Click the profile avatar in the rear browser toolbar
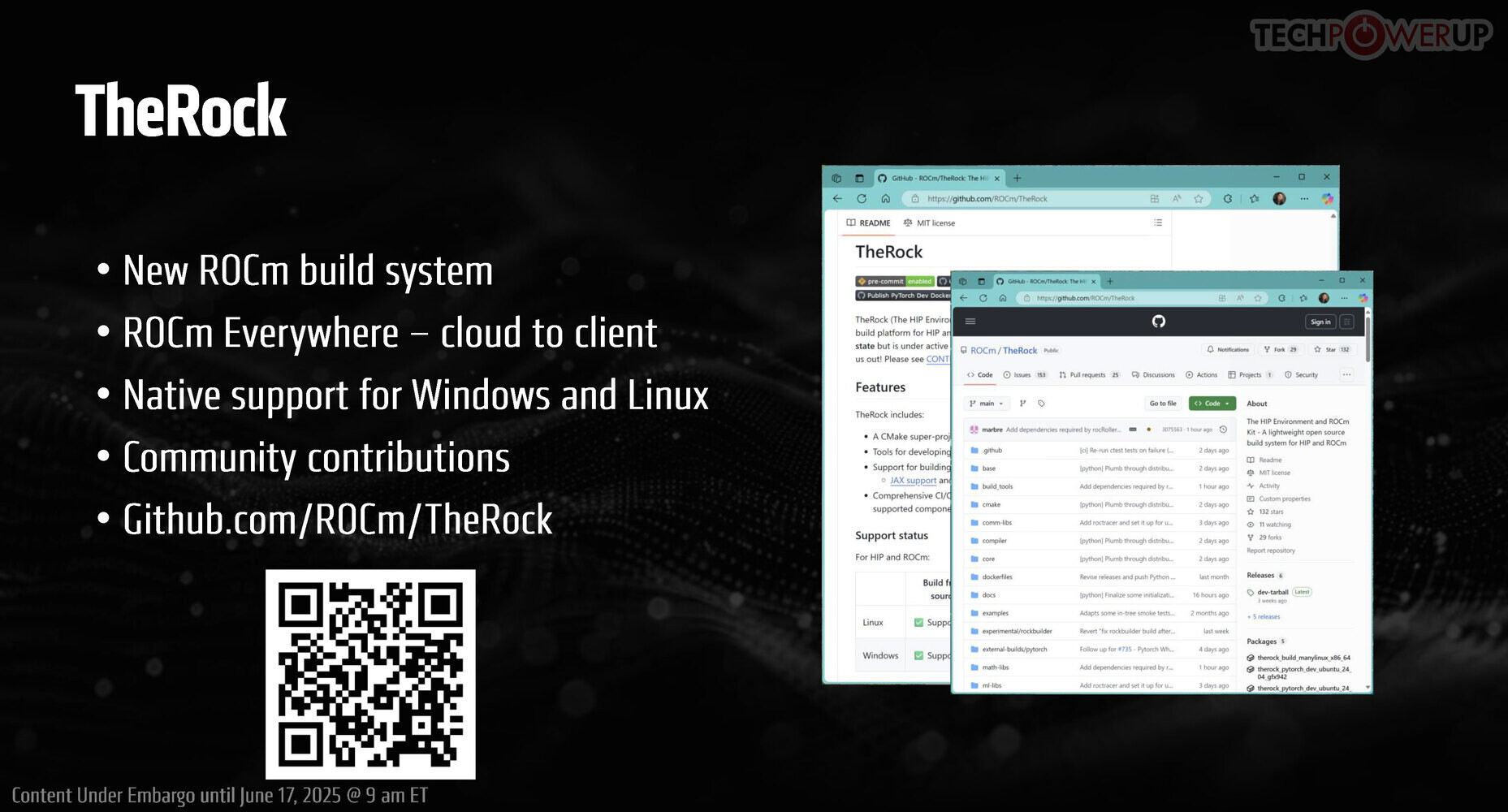Screen dimensions: 1508x812 click(1280, 199)
